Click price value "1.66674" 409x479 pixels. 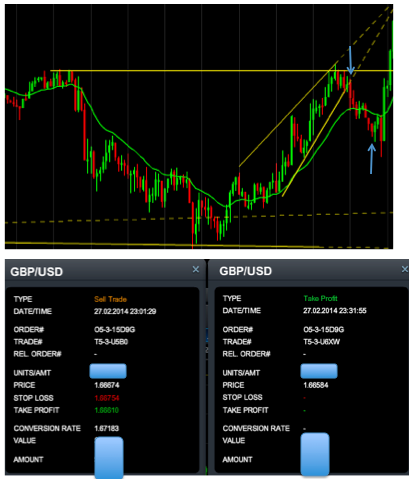(x=107, y=385)
